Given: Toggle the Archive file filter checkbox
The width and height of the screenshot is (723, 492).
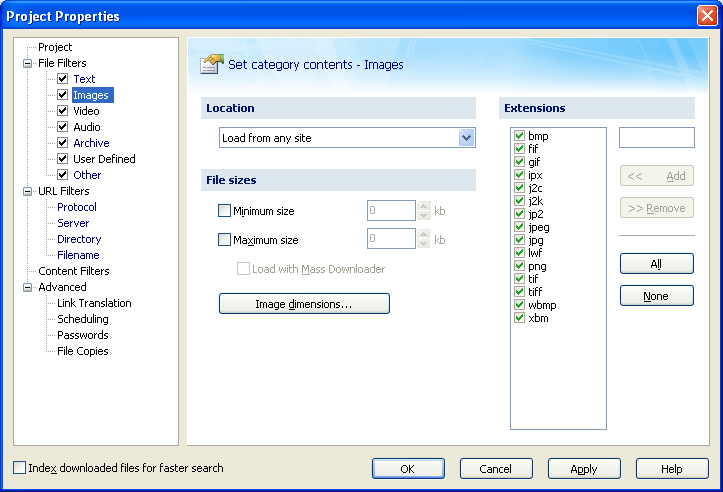Looking at the screenshot, I should pos(63,143).
